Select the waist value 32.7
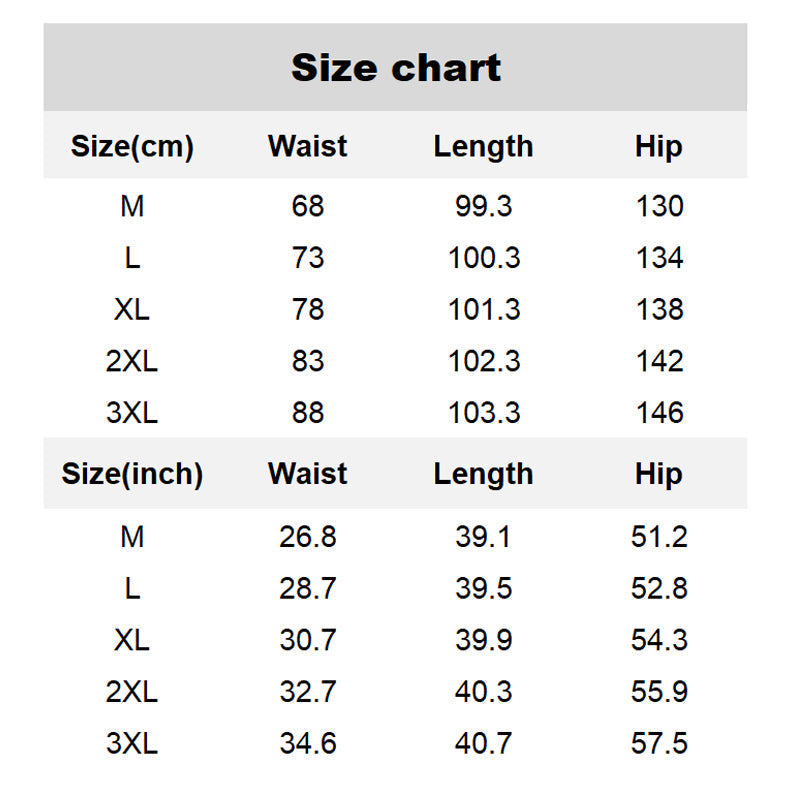The image size is (800, 800). (x=308, y=691)
